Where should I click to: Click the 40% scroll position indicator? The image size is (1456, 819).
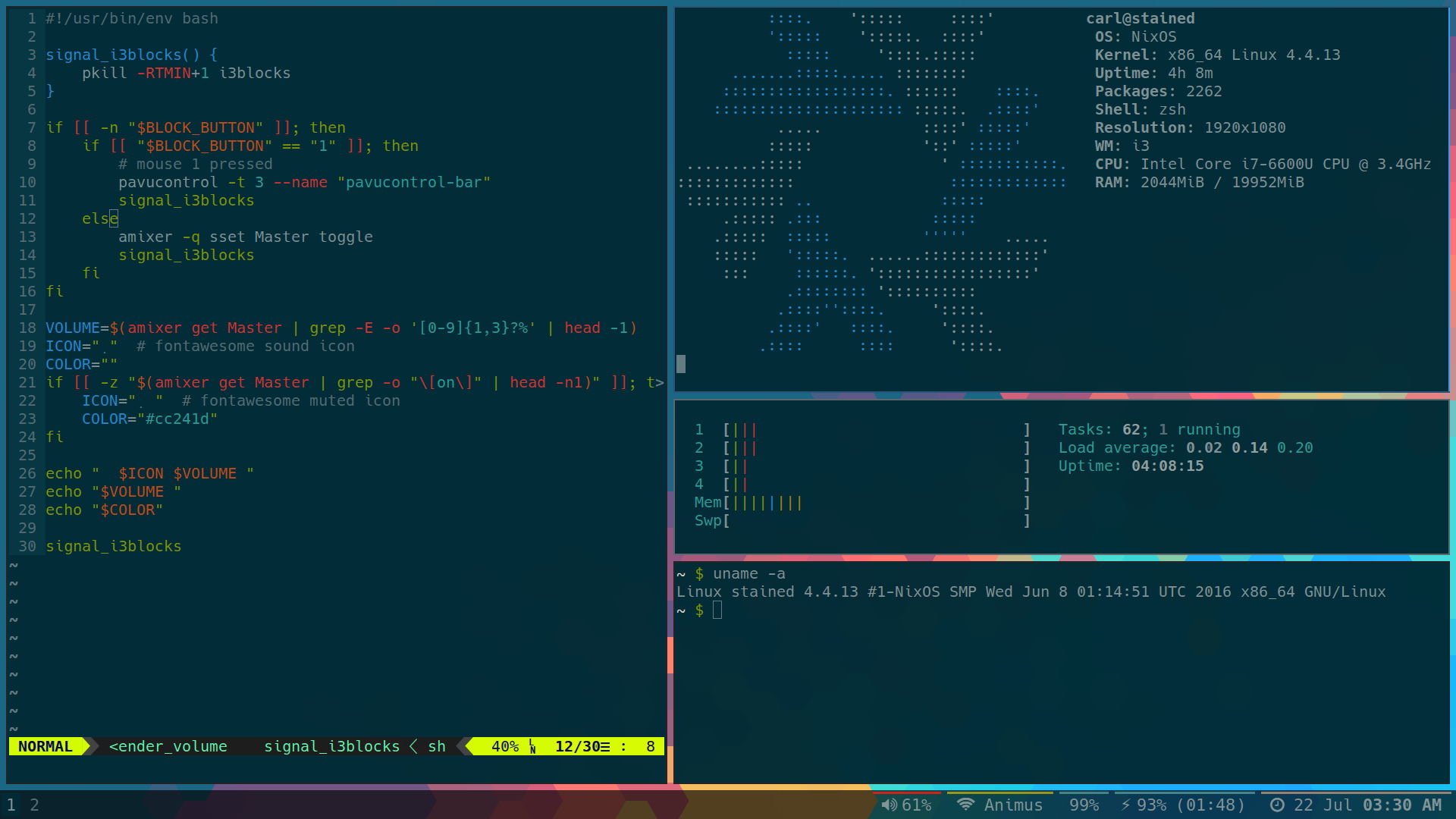tap(504, 746)
